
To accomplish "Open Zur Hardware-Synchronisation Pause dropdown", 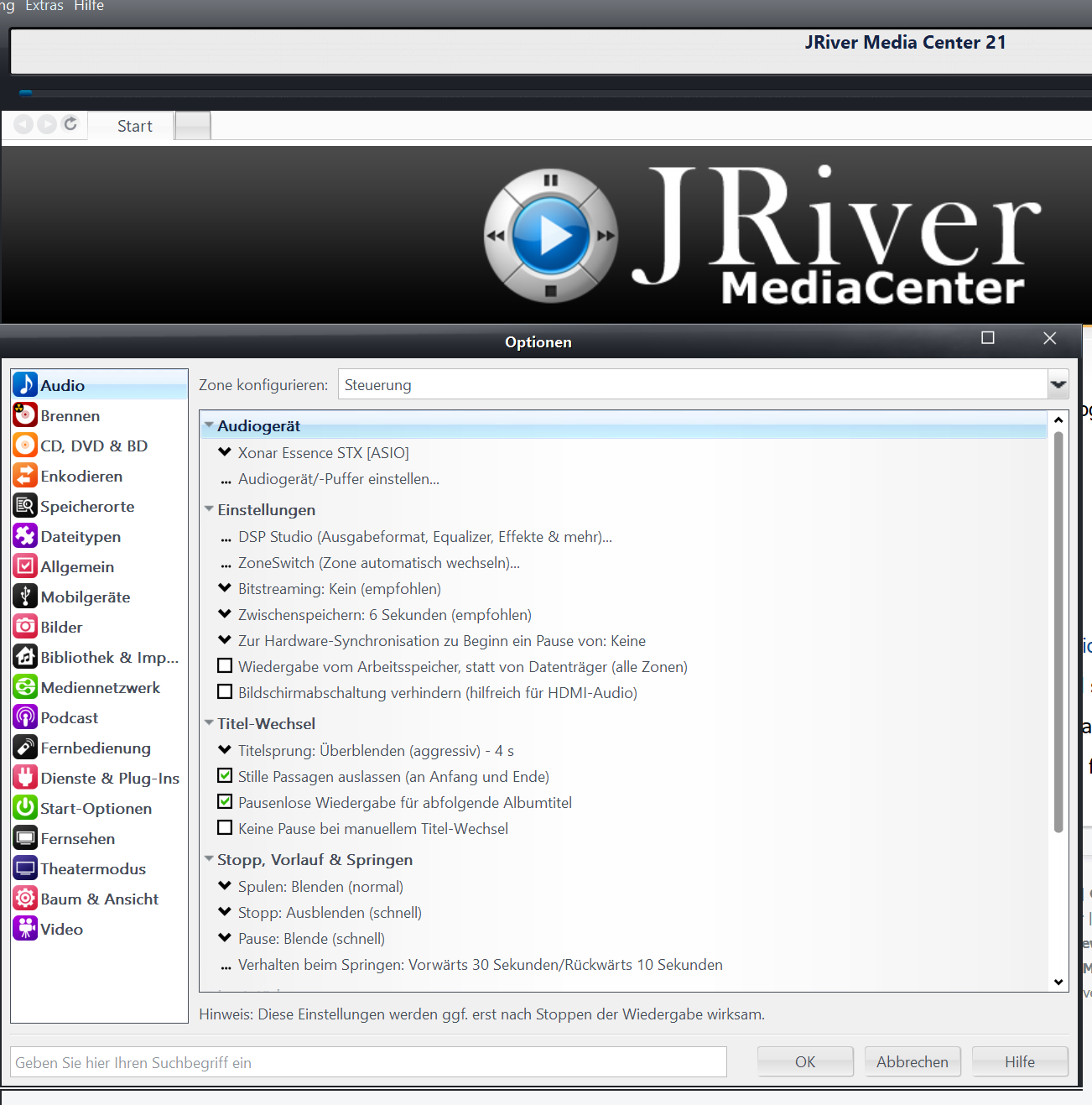I will pyautogui.click(x=225, y=640).
